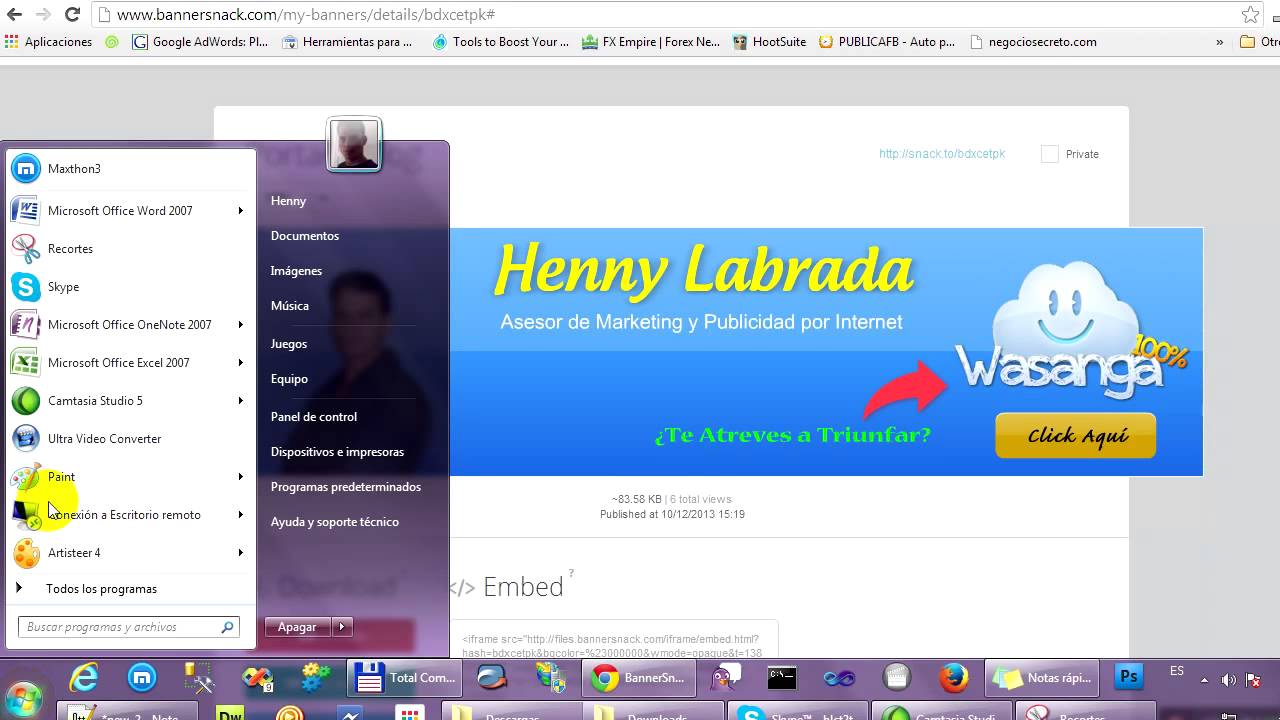Open the Aplicaciones shortcut in bookmarks bar
This screenshot has height=720, width=1280.
coord(48,42)
